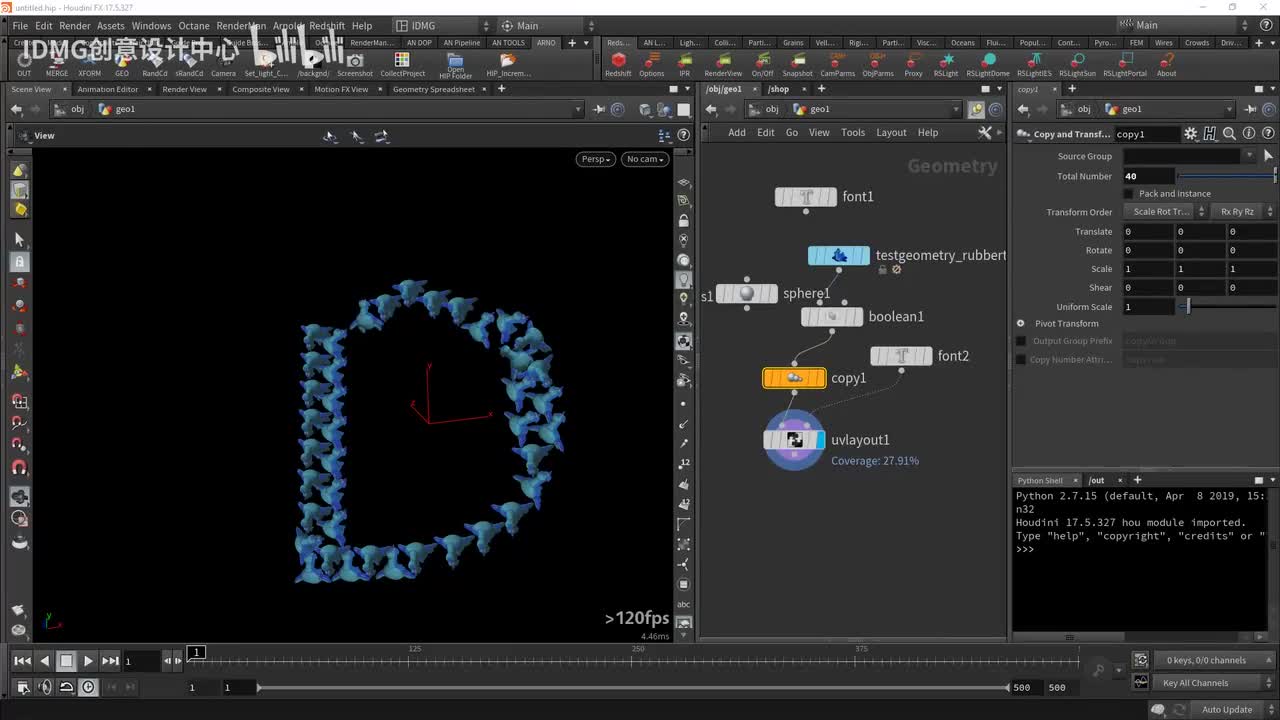Click the Auto Update button
The height and width of the screenshot is (720, 1280).
1226,710
